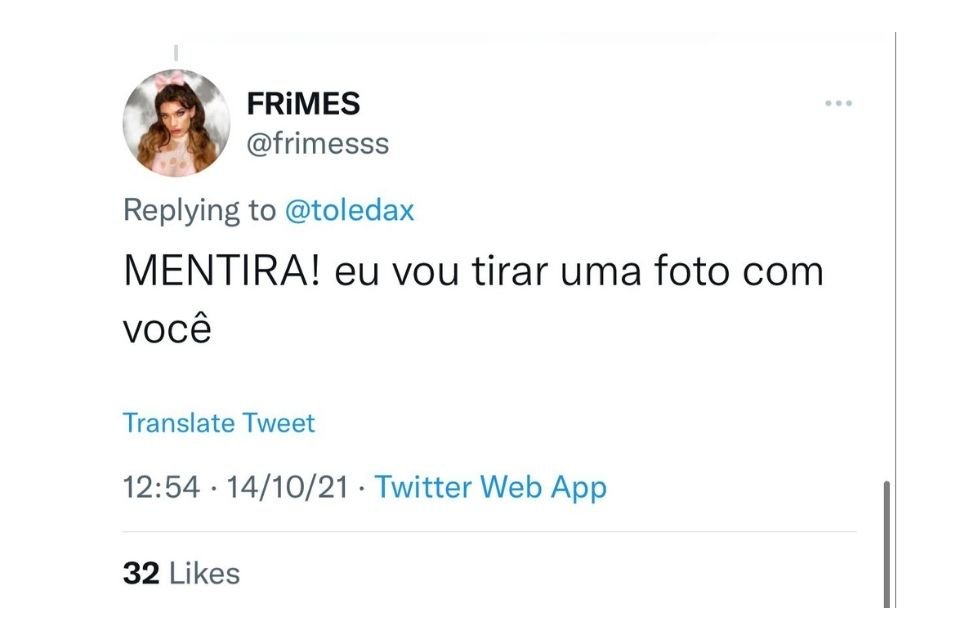Viewport: 960px width, 640px height.
Task: Click the 'Replying to' label text
Action: point(200,210)
